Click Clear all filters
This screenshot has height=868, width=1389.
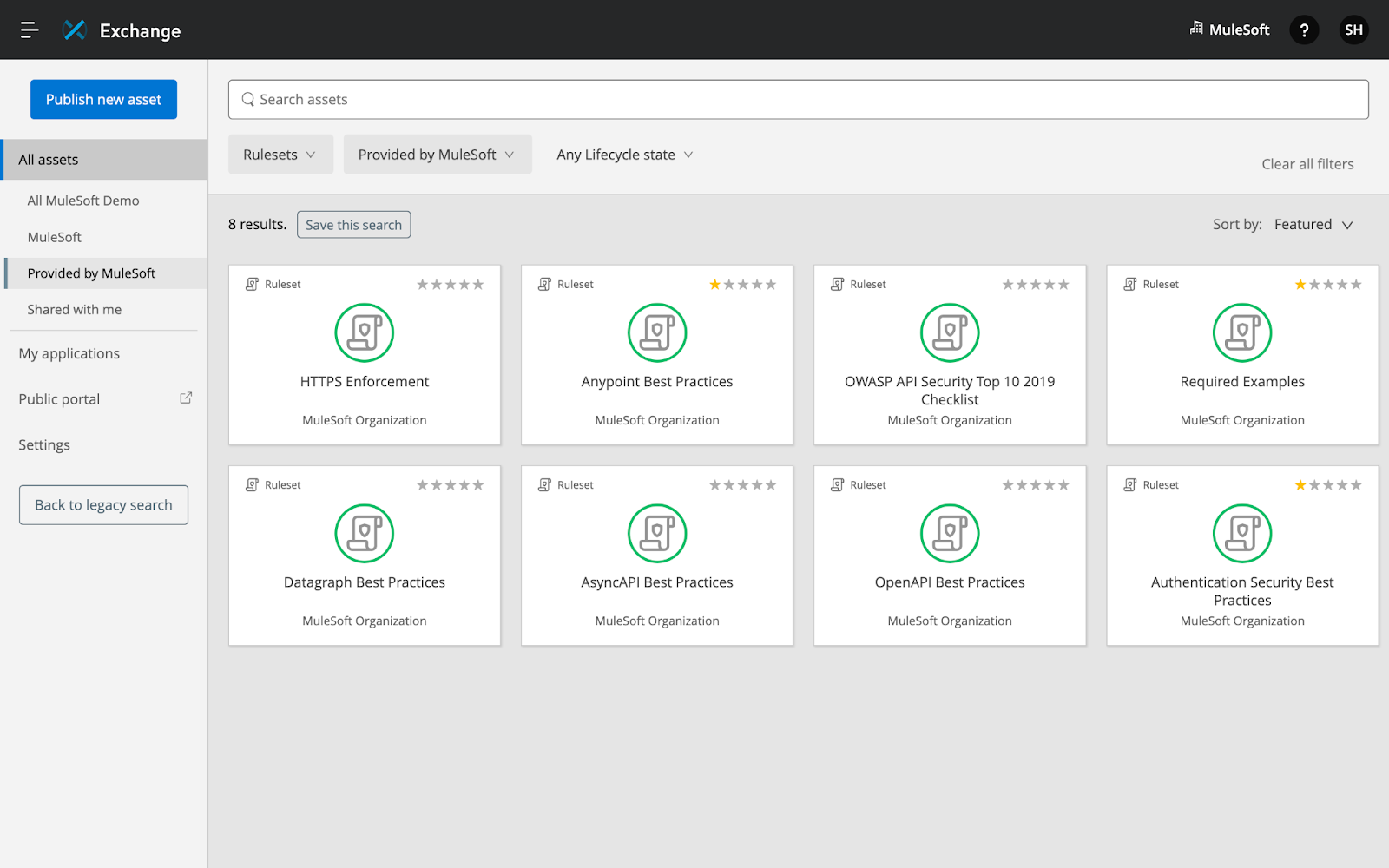[1307, 163]
